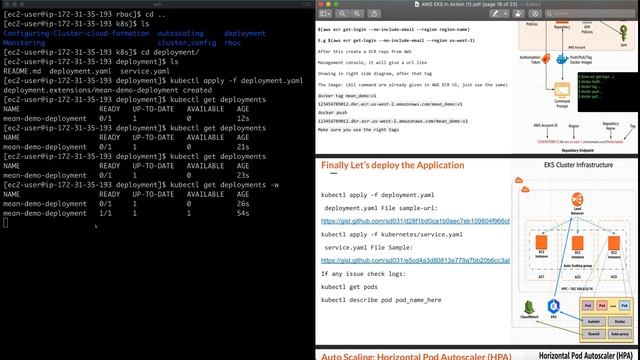Open the service.yaml gist link
Viewport: 640px width, 360px height.
(415, 260)
